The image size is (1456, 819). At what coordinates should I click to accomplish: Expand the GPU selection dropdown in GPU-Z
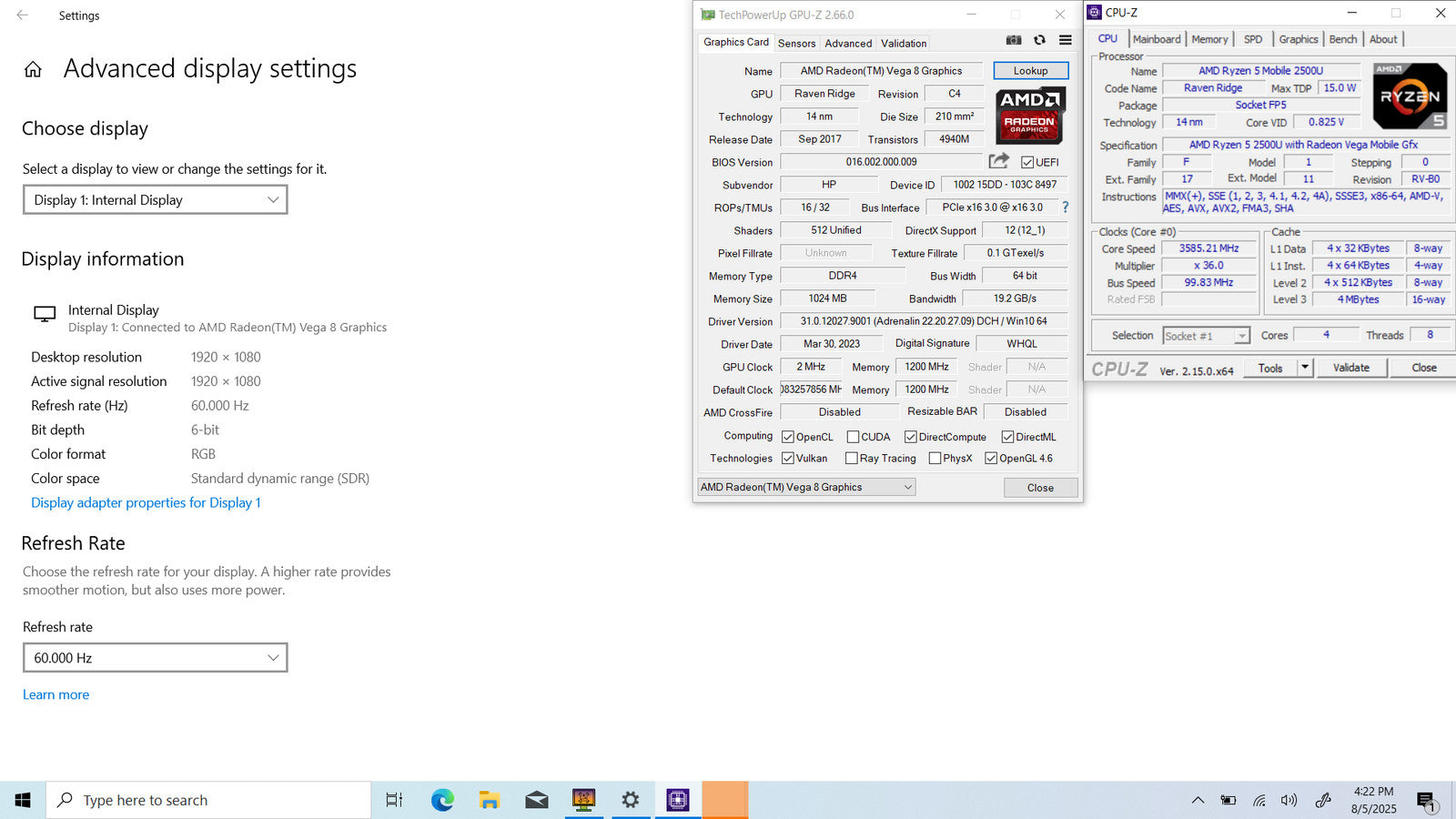(806, 488)
